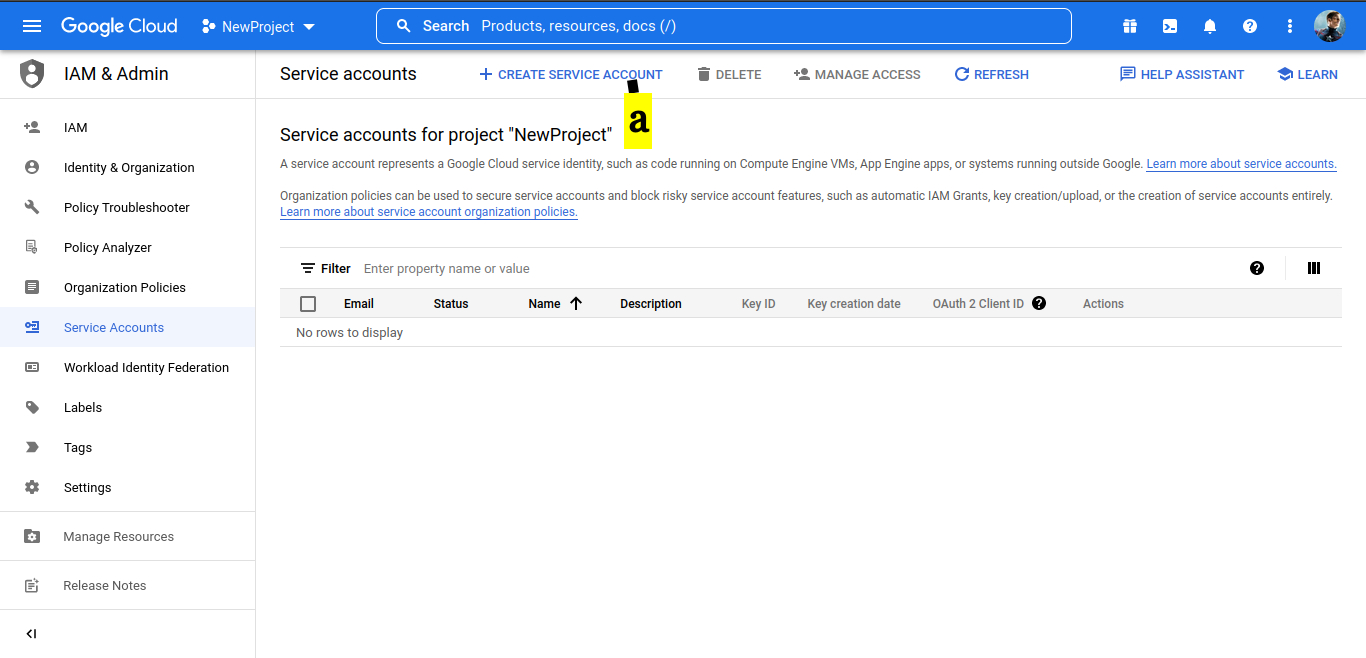Click the Identity & Organization person icon

tap(32, 167)
